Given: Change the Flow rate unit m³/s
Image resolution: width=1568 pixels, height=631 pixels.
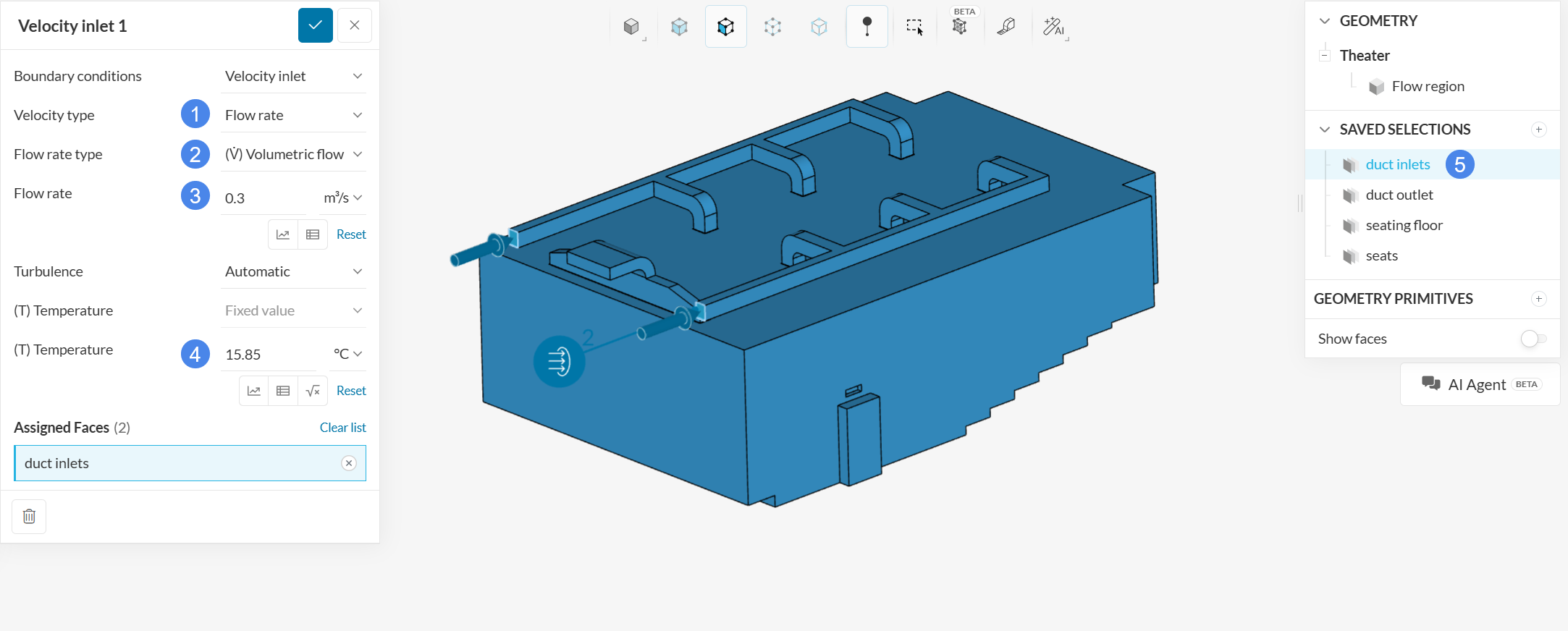Looking at the screenshot, I should click(x=342, y=198).
